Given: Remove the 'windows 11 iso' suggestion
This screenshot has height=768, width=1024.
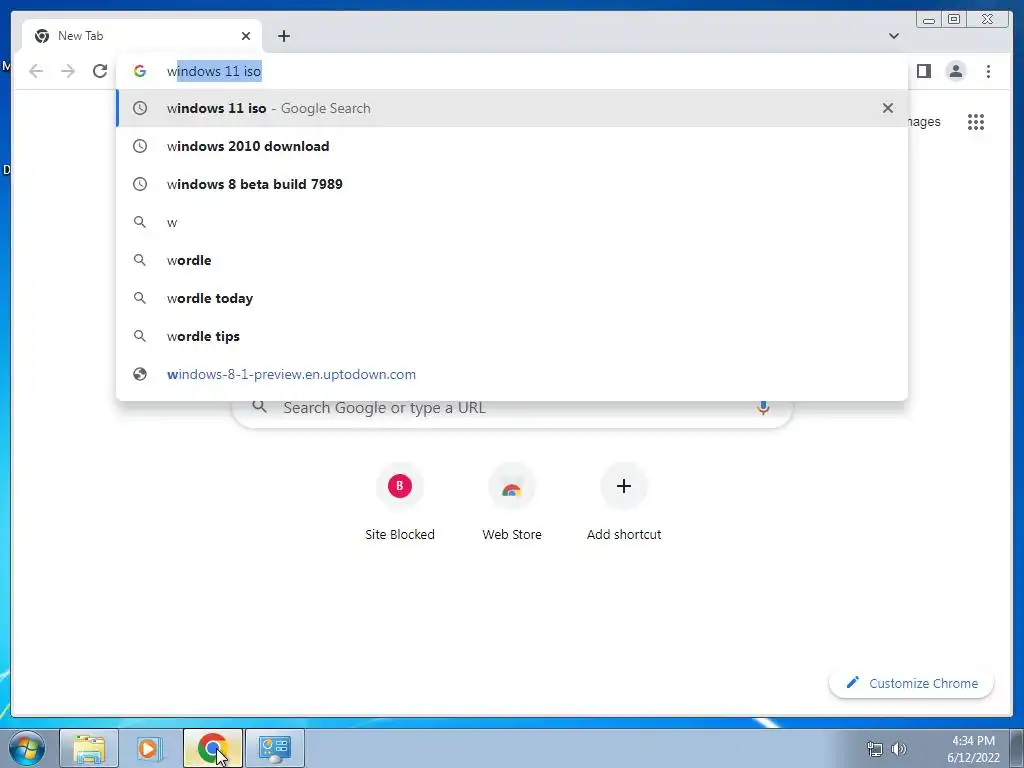Looking at the screenshot, I should click(888, 108).
